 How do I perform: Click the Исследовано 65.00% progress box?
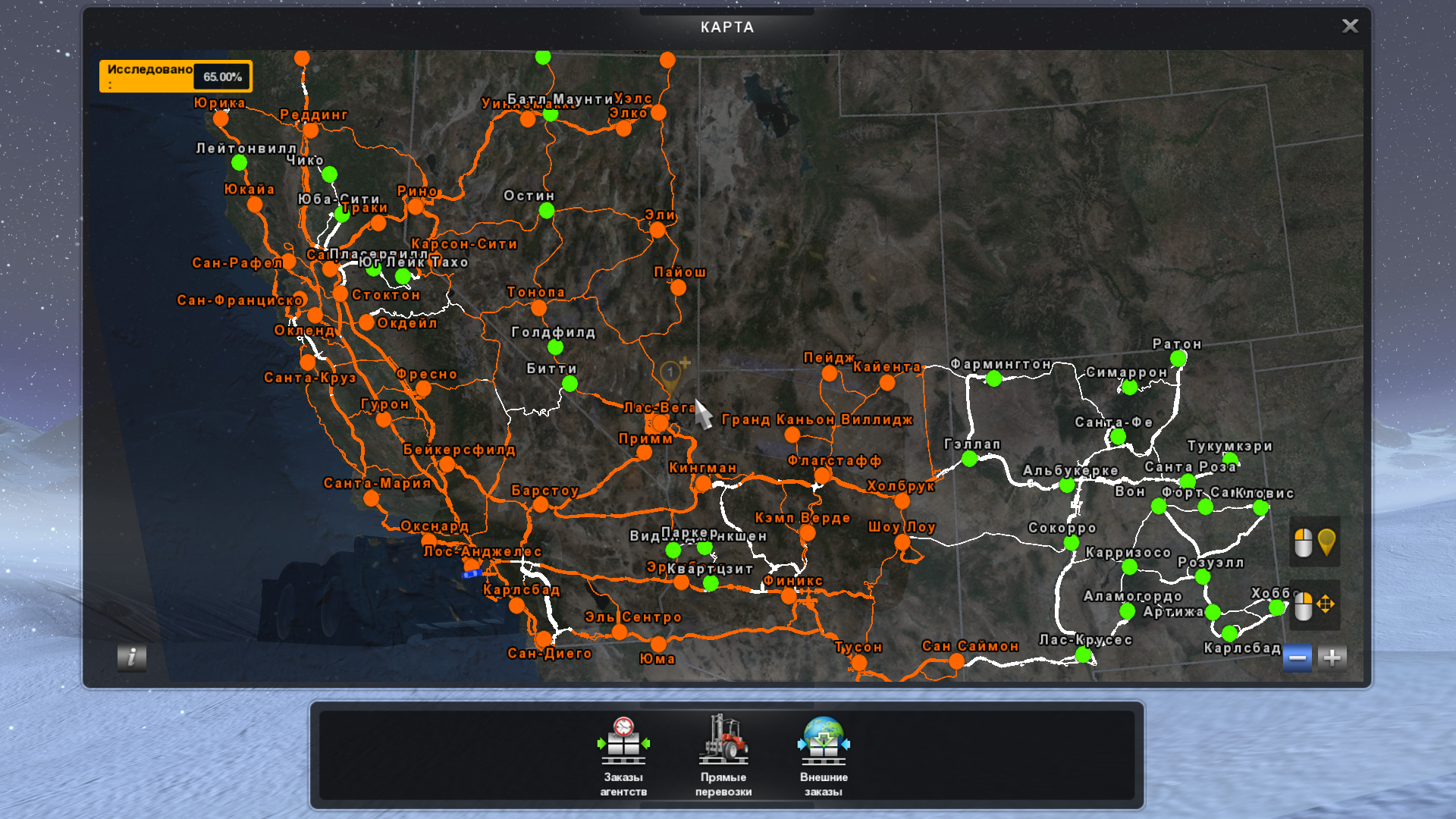[175, 77]
